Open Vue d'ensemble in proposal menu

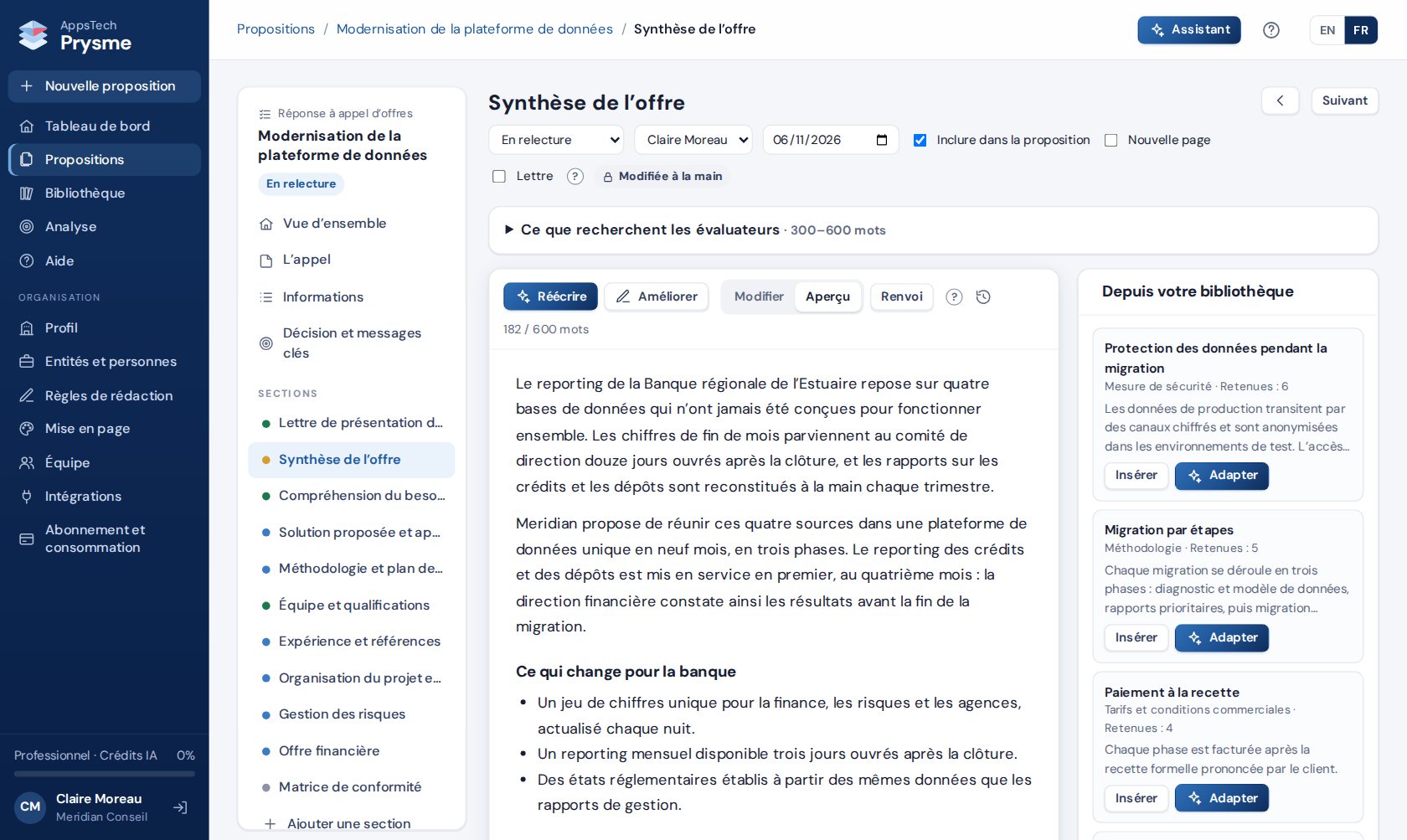(x=352, y=224)
